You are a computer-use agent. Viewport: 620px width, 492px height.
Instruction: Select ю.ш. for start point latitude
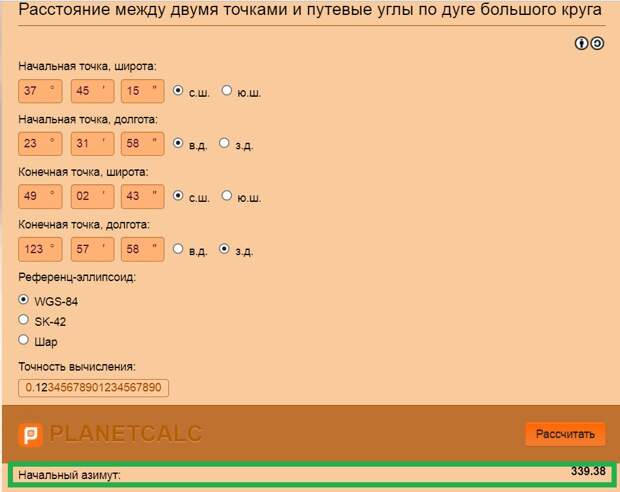click(x=227, y=91)
